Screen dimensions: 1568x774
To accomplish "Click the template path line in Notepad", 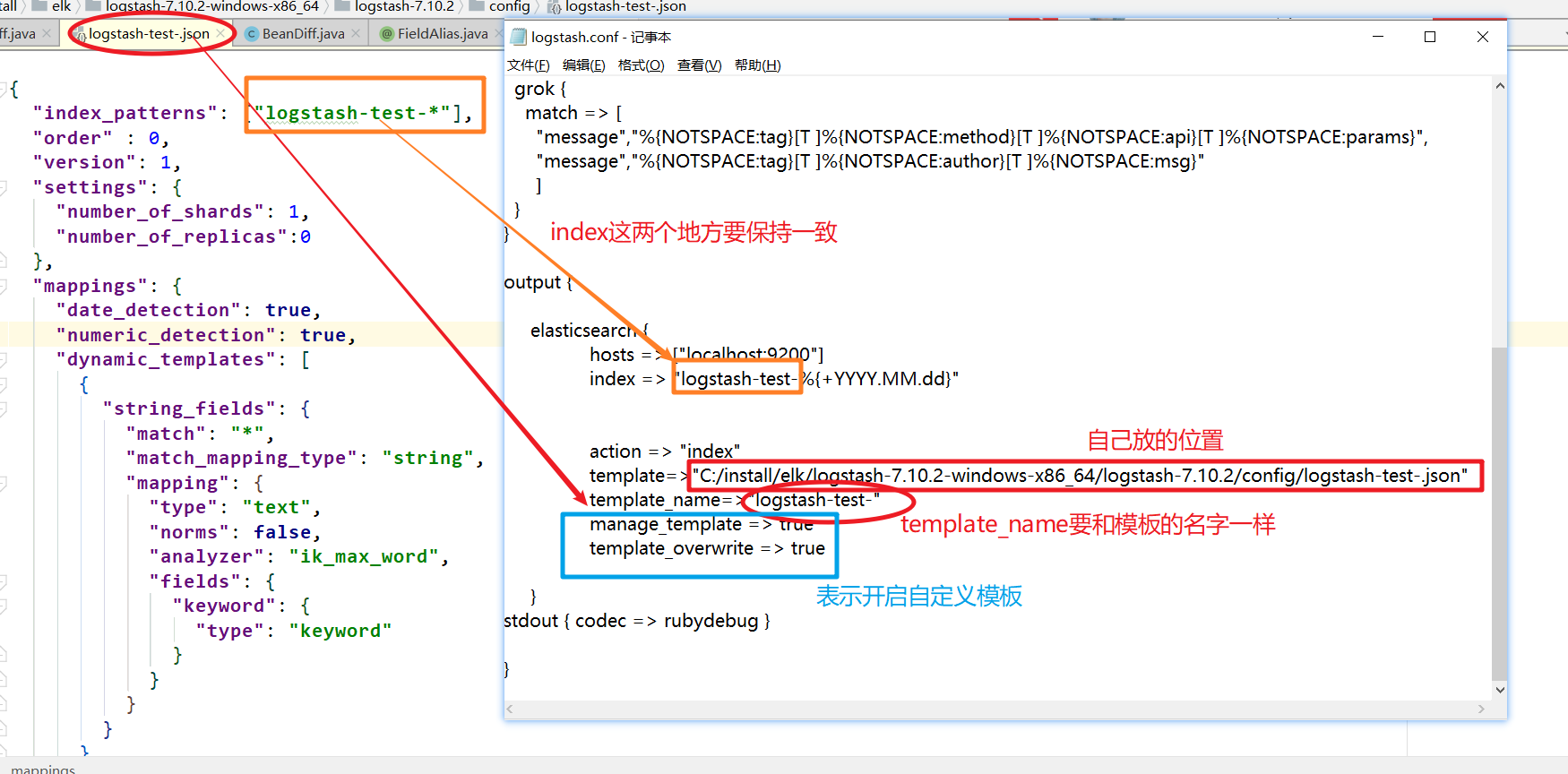I will [x=1029, y=476].
